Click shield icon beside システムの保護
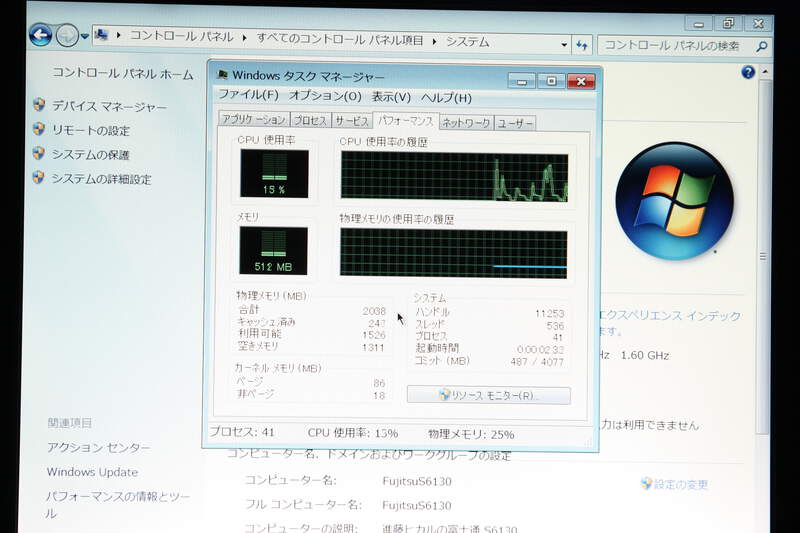Screen dimensions: 800x533 [x=39, y=153]
